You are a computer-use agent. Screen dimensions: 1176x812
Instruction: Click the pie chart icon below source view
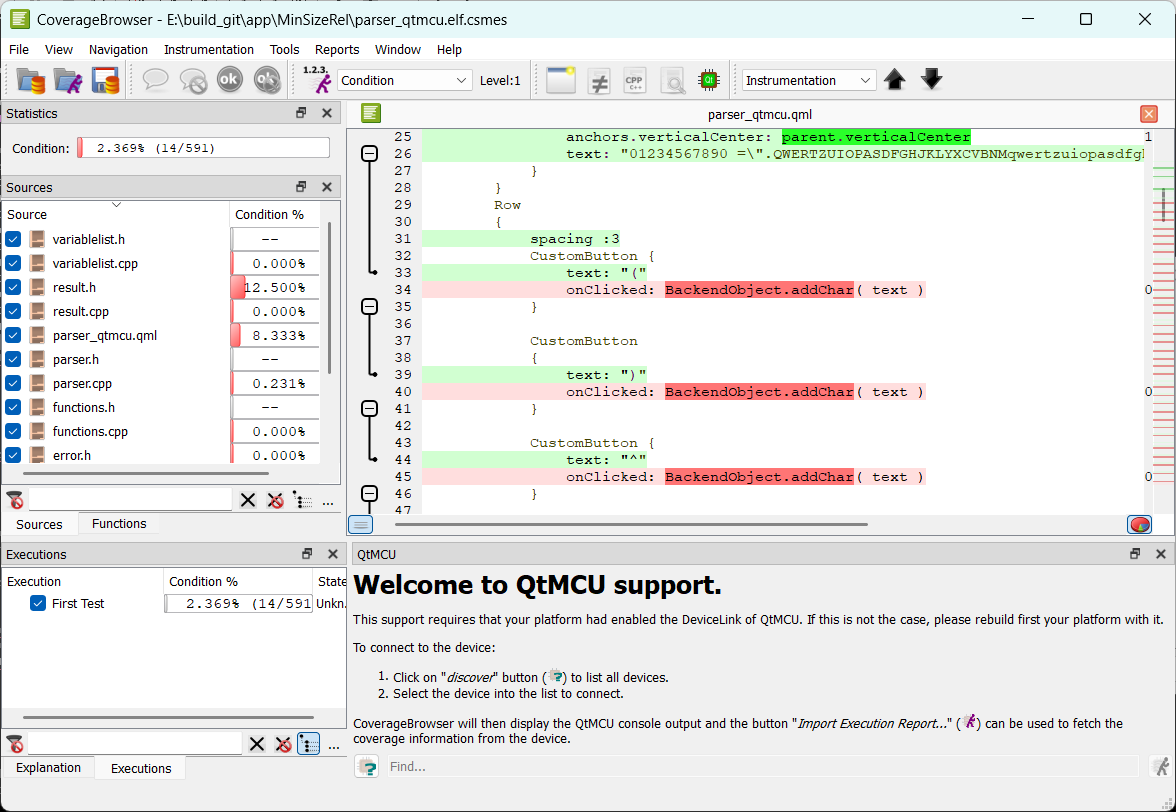(x=1139, y=524)
